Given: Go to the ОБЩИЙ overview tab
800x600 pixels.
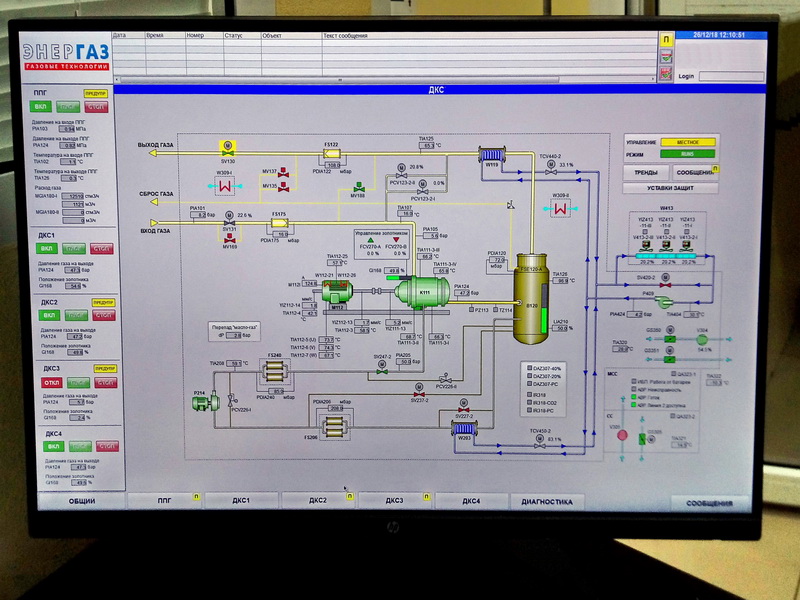Looking at the screenshot, I should (82, 501).
